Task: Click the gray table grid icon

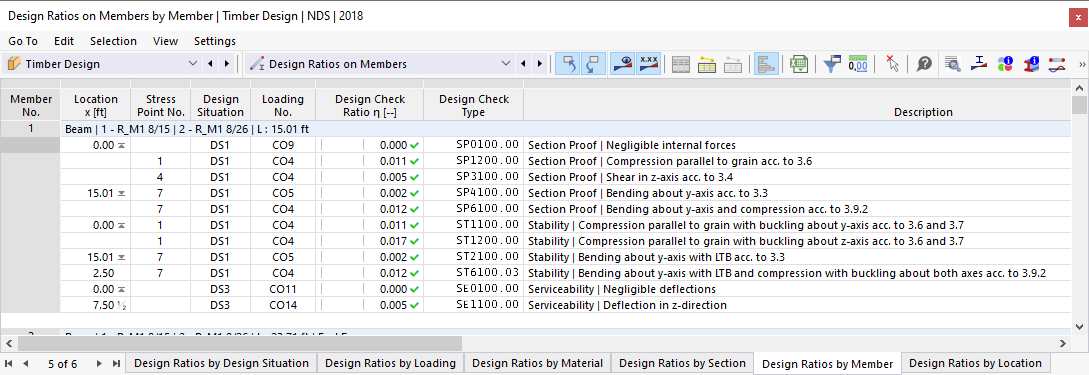Action: pyautogui.click(x=681, y=64)
